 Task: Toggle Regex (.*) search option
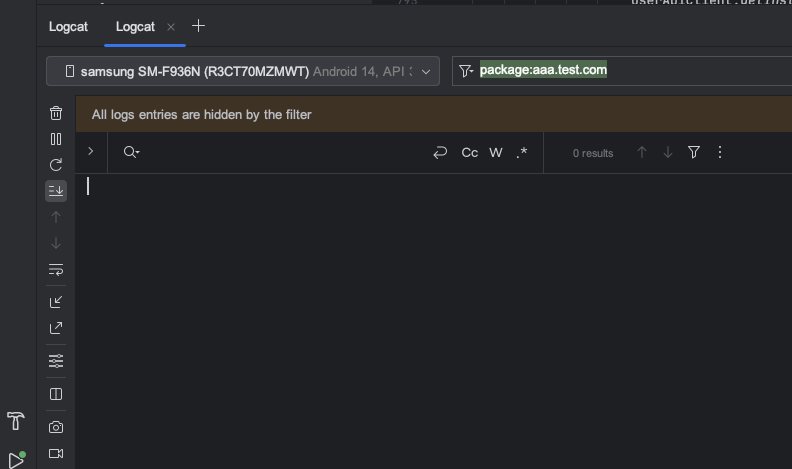pos(522,152)
